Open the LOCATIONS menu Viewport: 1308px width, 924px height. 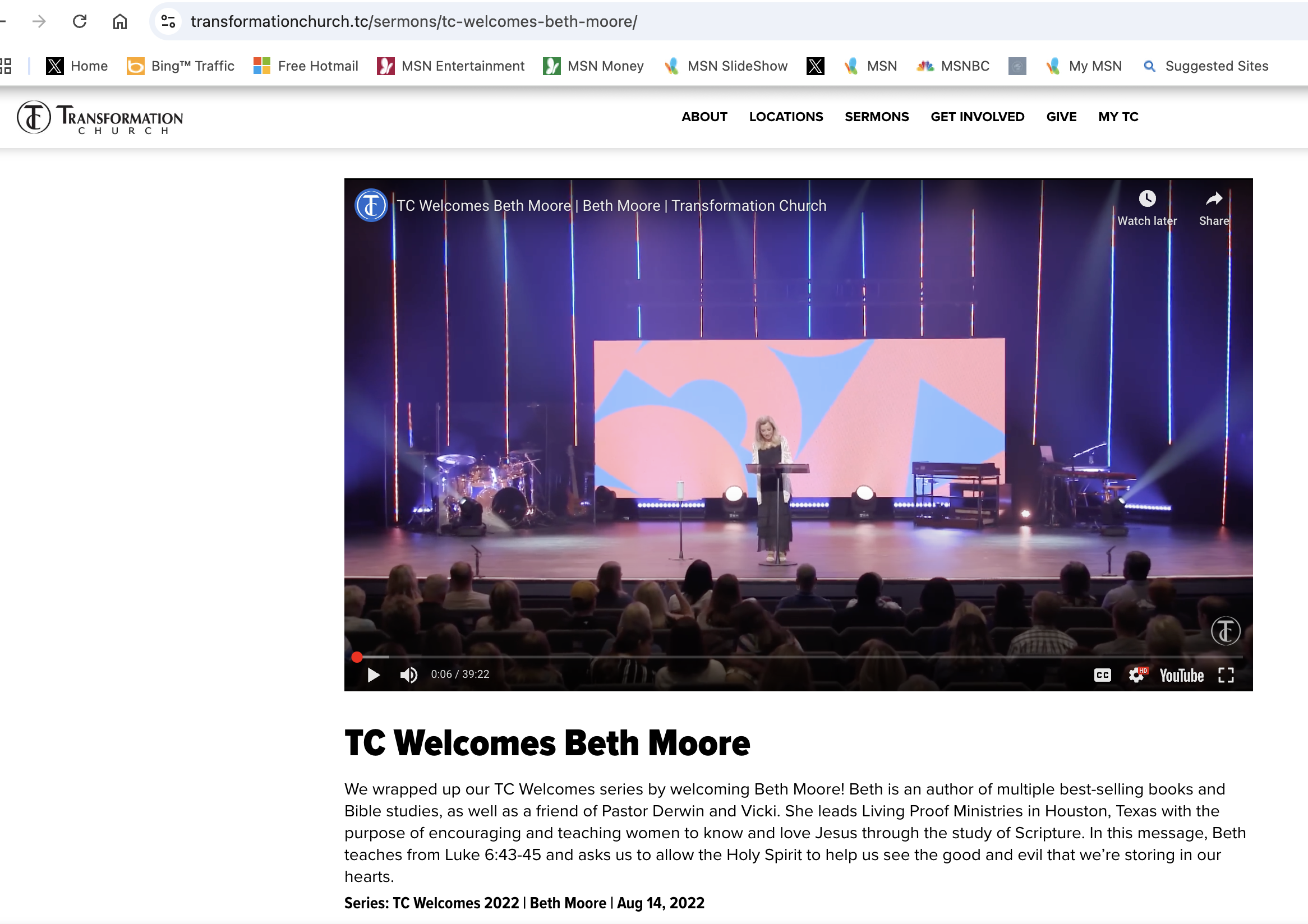[786, 117]
